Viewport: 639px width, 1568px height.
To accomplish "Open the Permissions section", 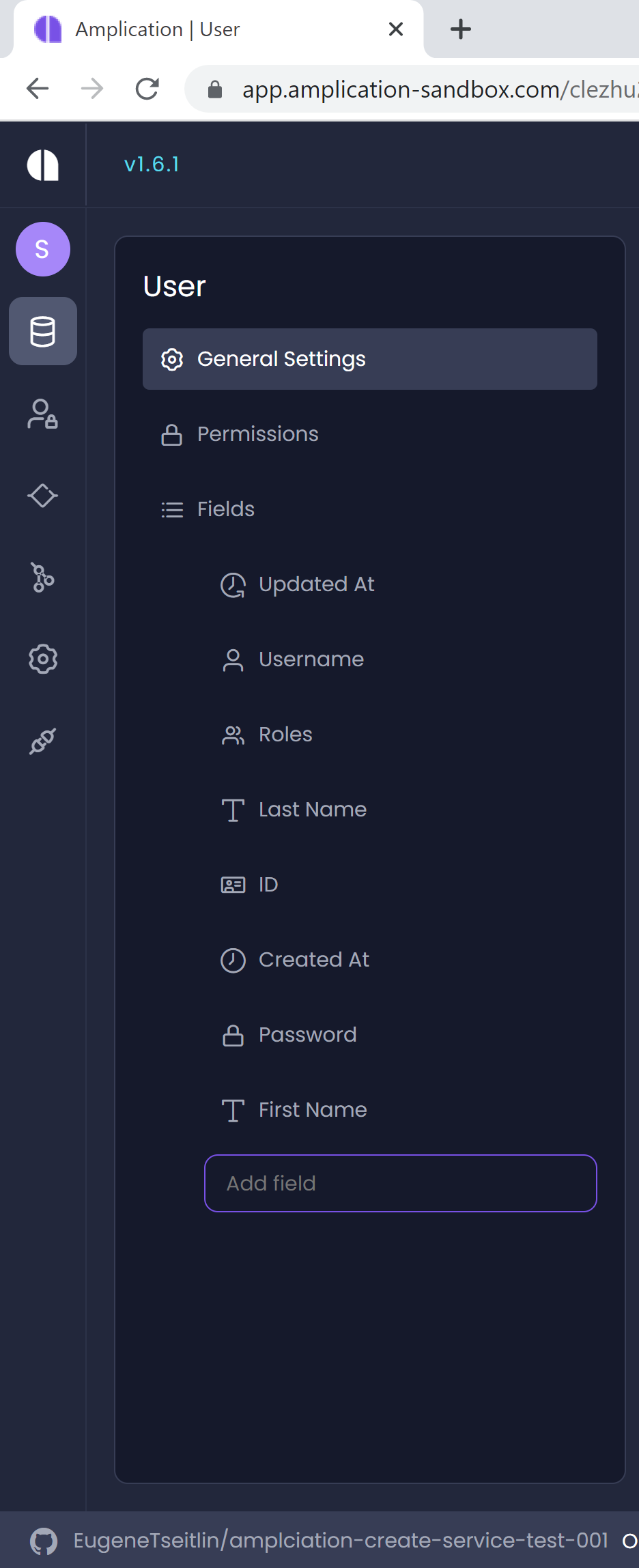I will tap(257, 434).
